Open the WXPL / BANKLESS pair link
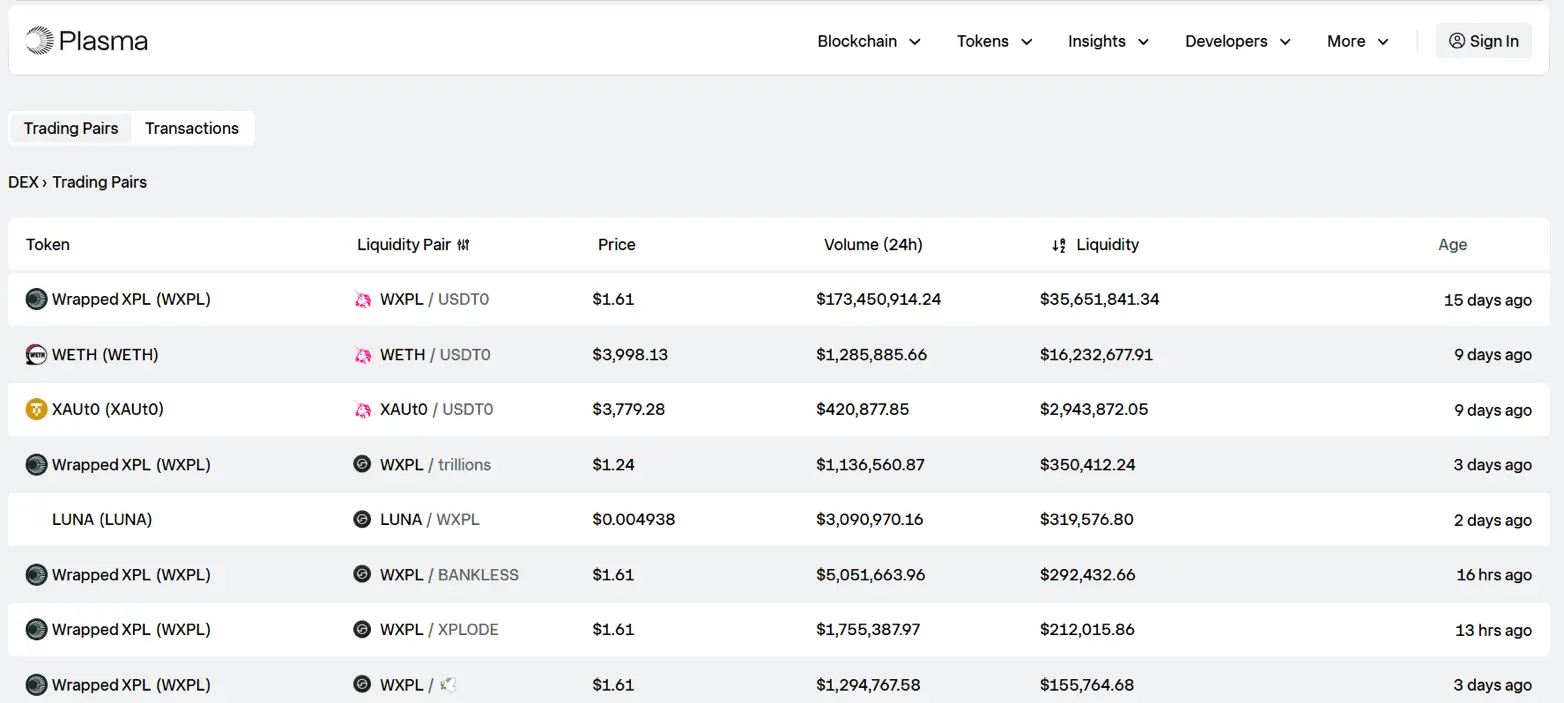The image size is (1564, 703). [x=449, y=574]
